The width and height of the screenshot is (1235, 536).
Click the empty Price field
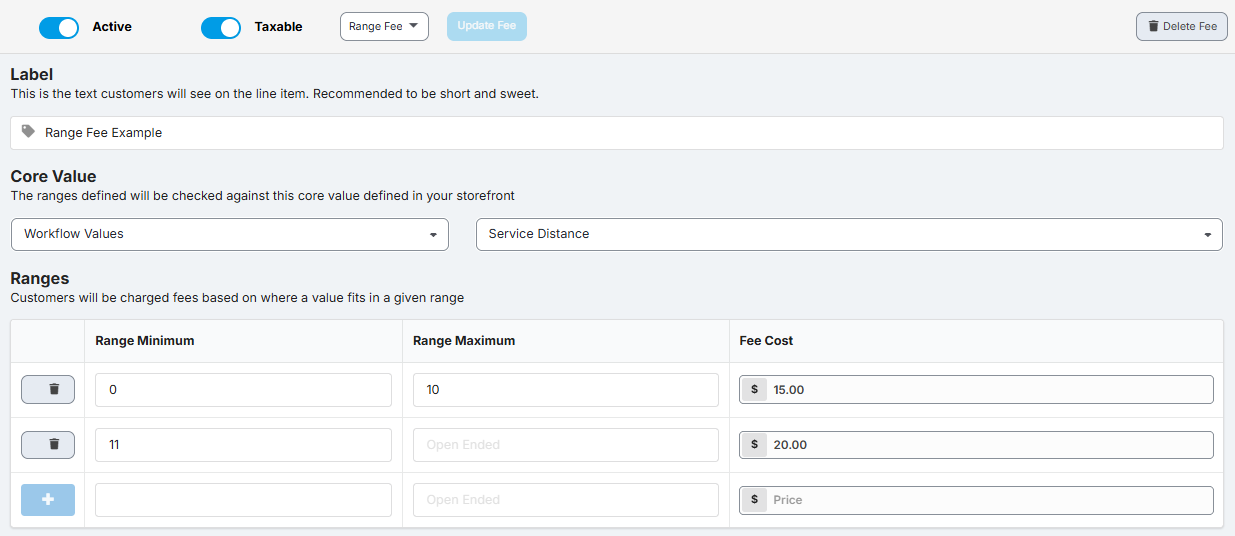pyautogui.click(x=976, y=500)
